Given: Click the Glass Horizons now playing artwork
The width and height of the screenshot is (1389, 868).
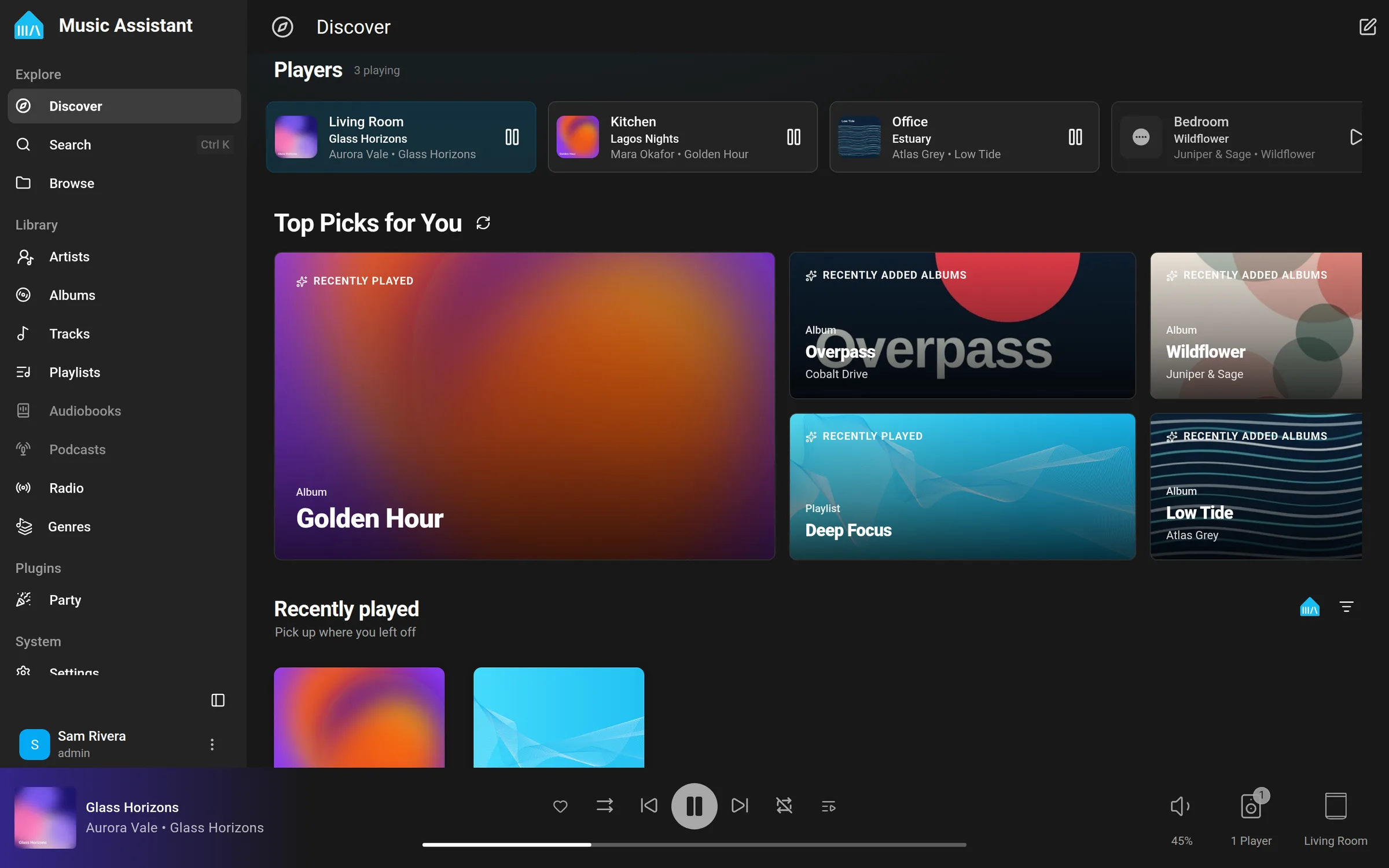Looking at the screenshot, I should point(45,818).
